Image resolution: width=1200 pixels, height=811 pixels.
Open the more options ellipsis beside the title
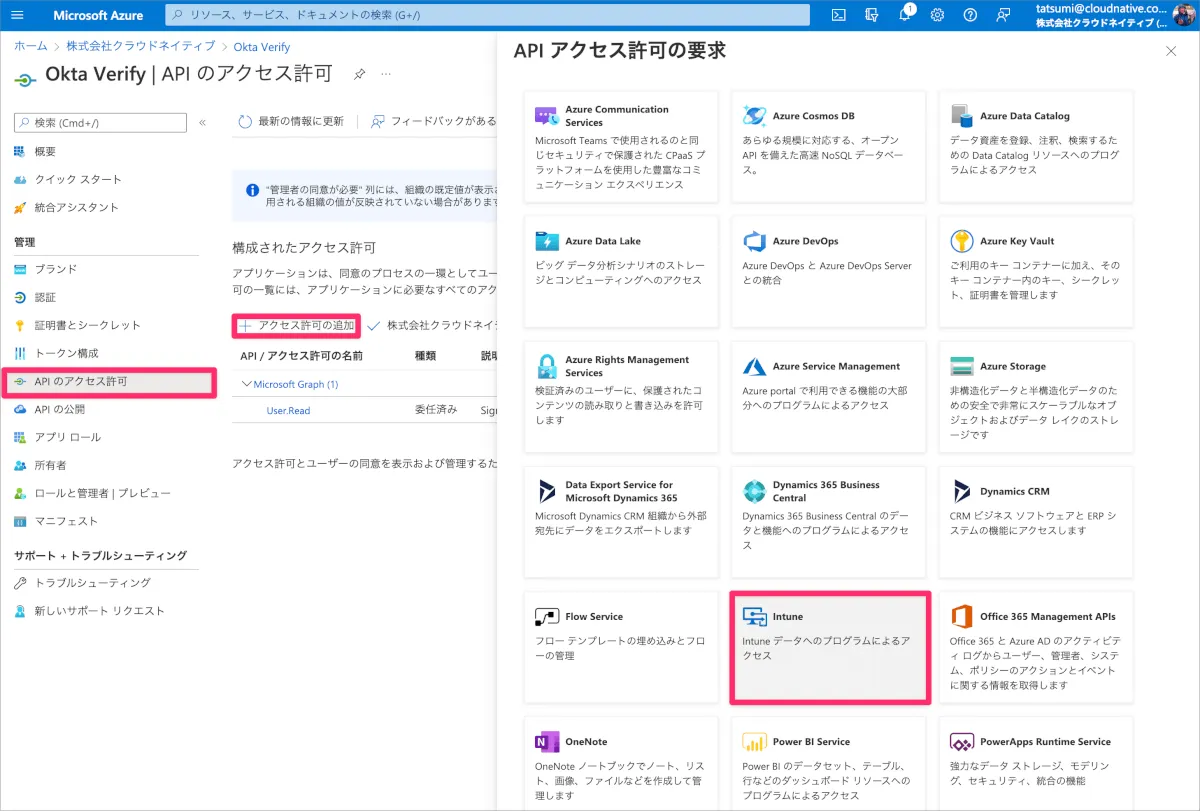click(386, 75)
